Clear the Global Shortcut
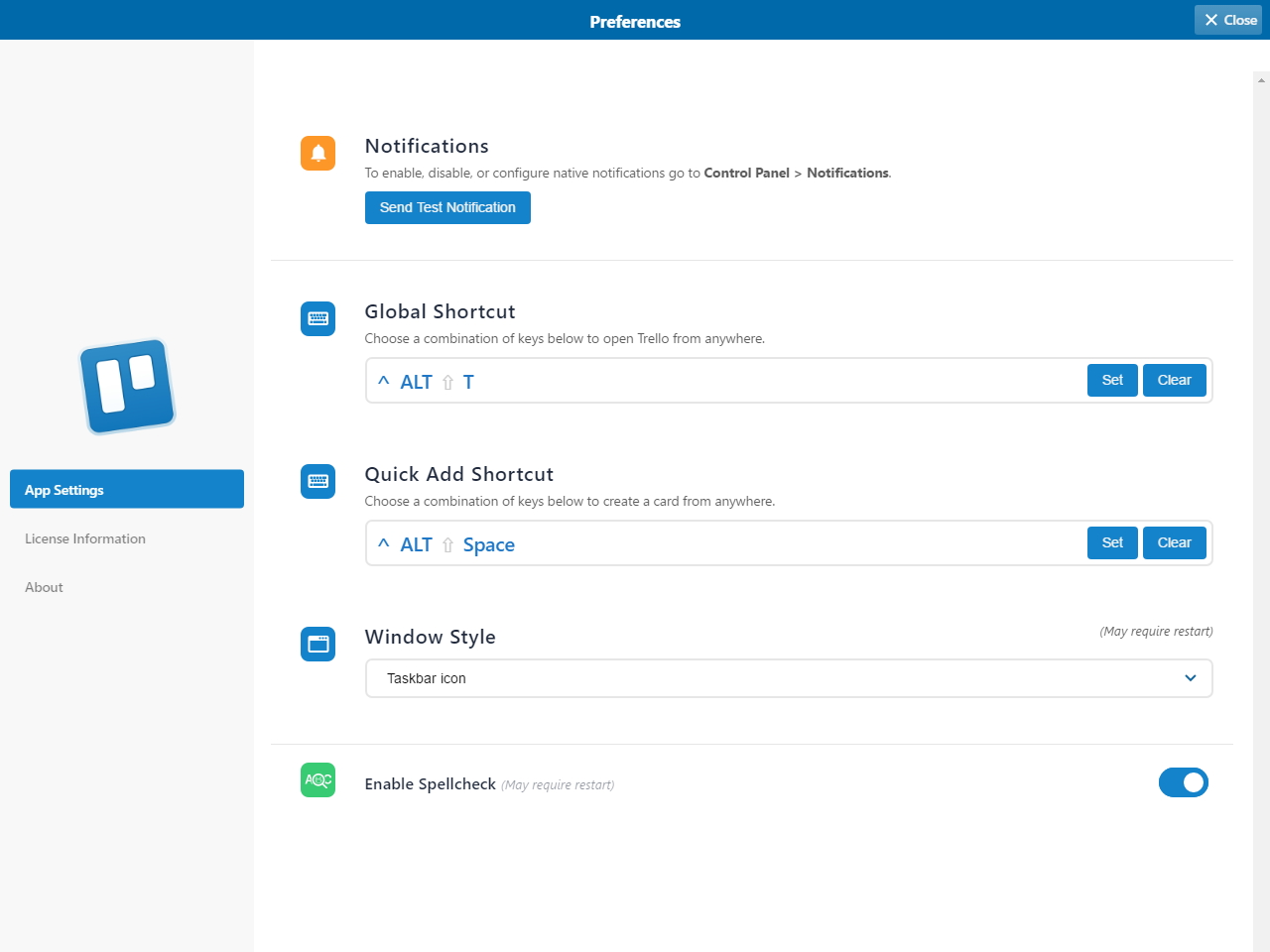The height and width of the screenshot is (952, 1270). (x=1175, y=380)
